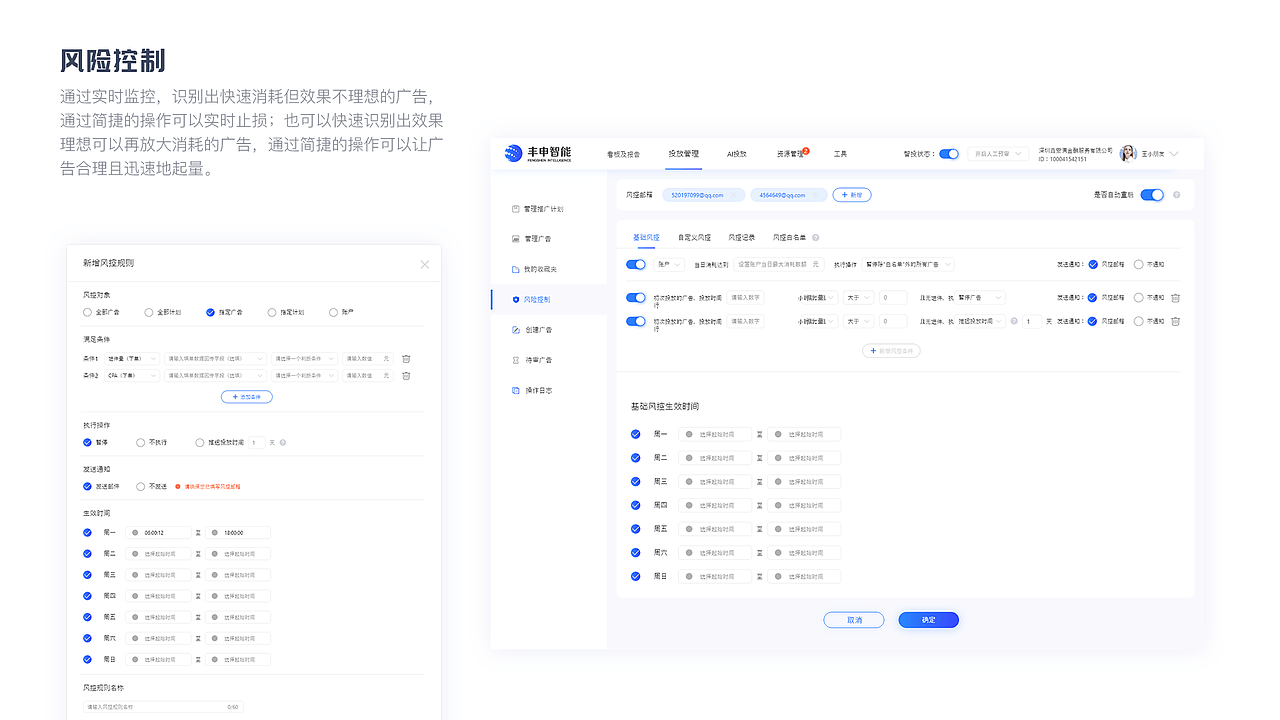
Task: Click the 创建广告 edit icon in sidebar
Action: tap(516, 329)
